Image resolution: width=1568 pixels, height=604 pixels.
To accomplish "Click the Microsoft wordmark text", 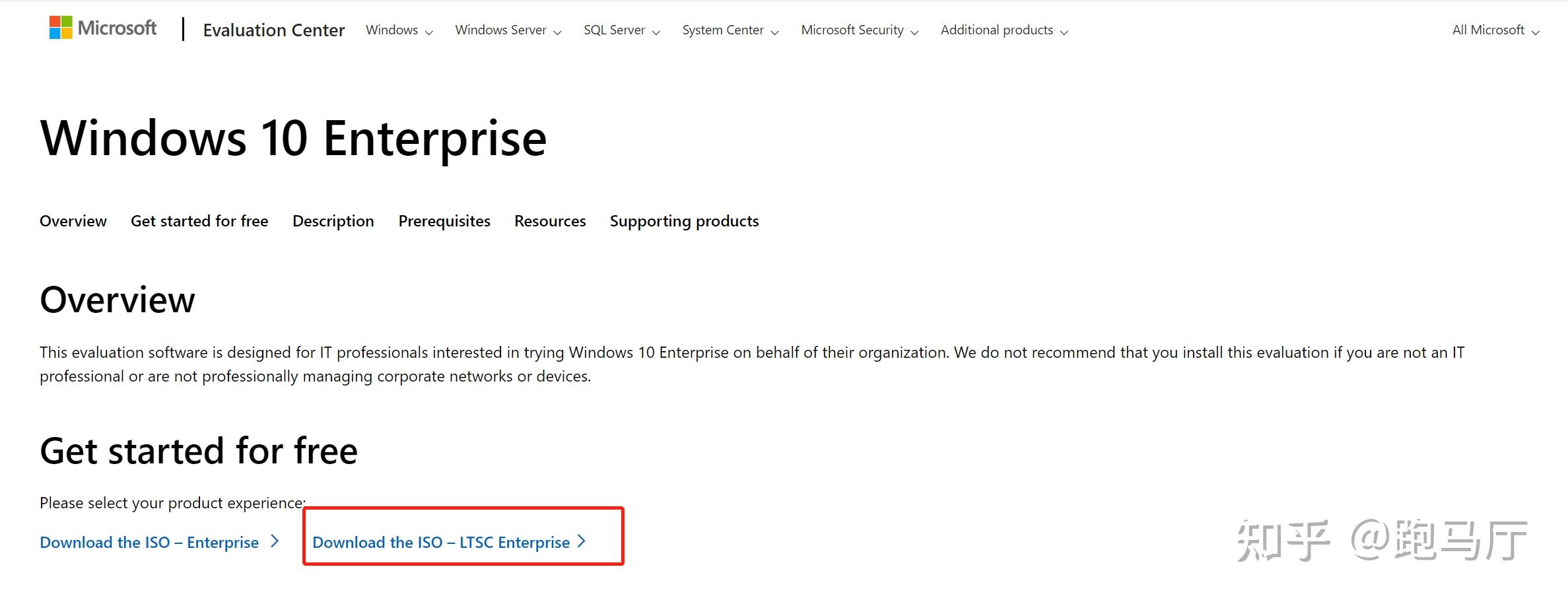I will 117,28.
